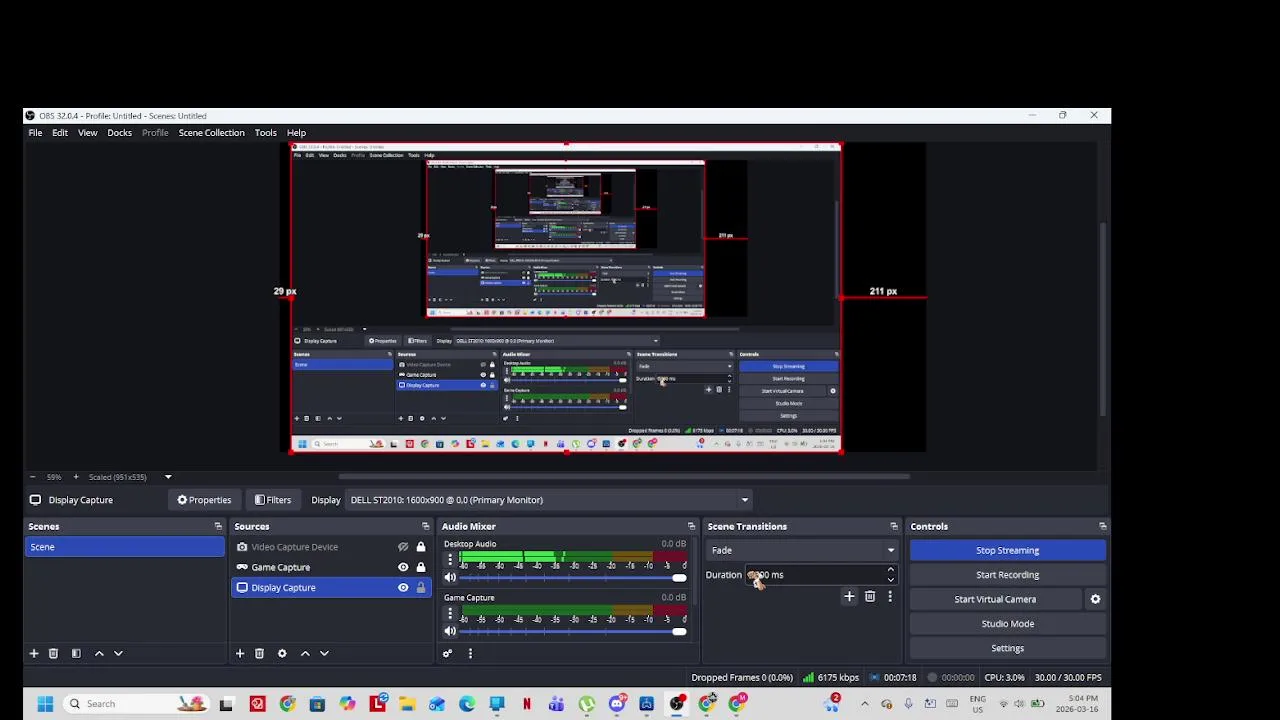The image size is (1280, 720).
Task: Lock the Display Capture source
Action: click(421, 588)
